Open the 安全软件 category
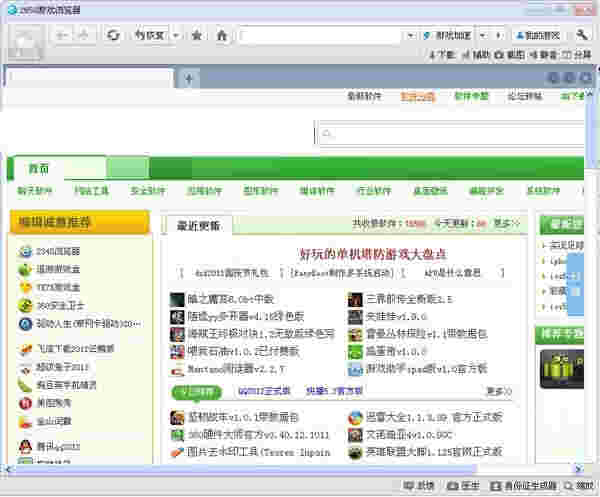The height and width of the screenshot is (497, 600). (148, 191)
